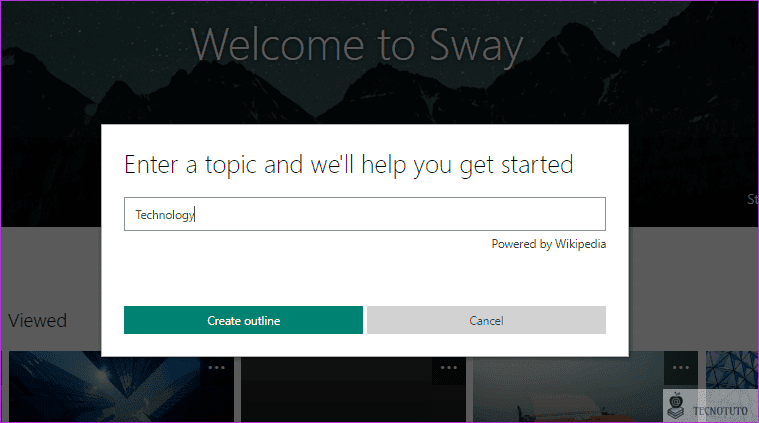Screen dimensions: 759x423
Task: Cancel the topic dialog
Action: (x=486, y=320)
